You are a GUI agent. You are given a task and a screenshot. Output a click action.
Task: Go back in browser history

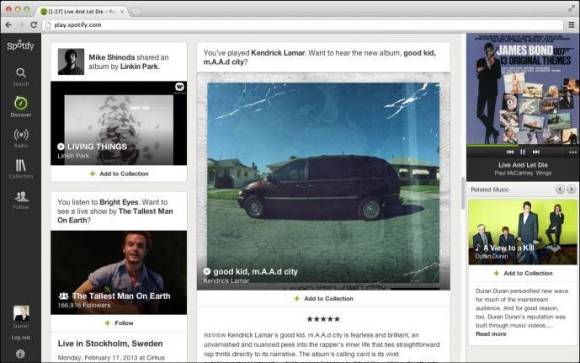point(9,25)
